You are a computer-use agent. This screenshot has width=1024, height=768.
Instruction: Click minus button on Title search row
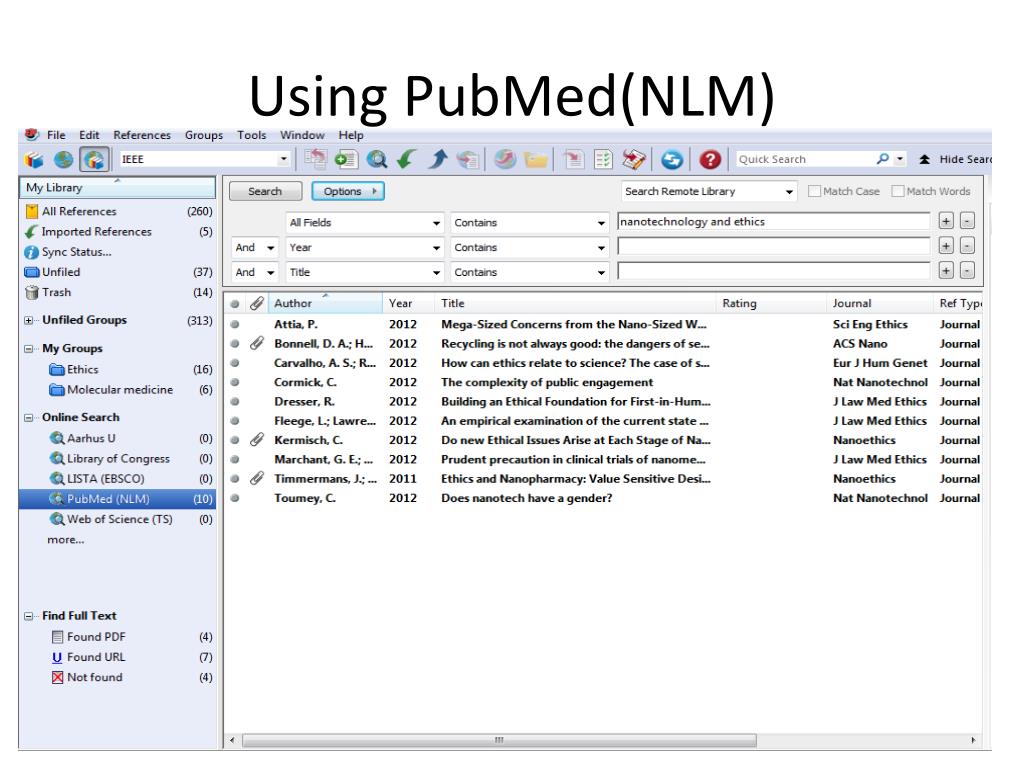point(967,270)
